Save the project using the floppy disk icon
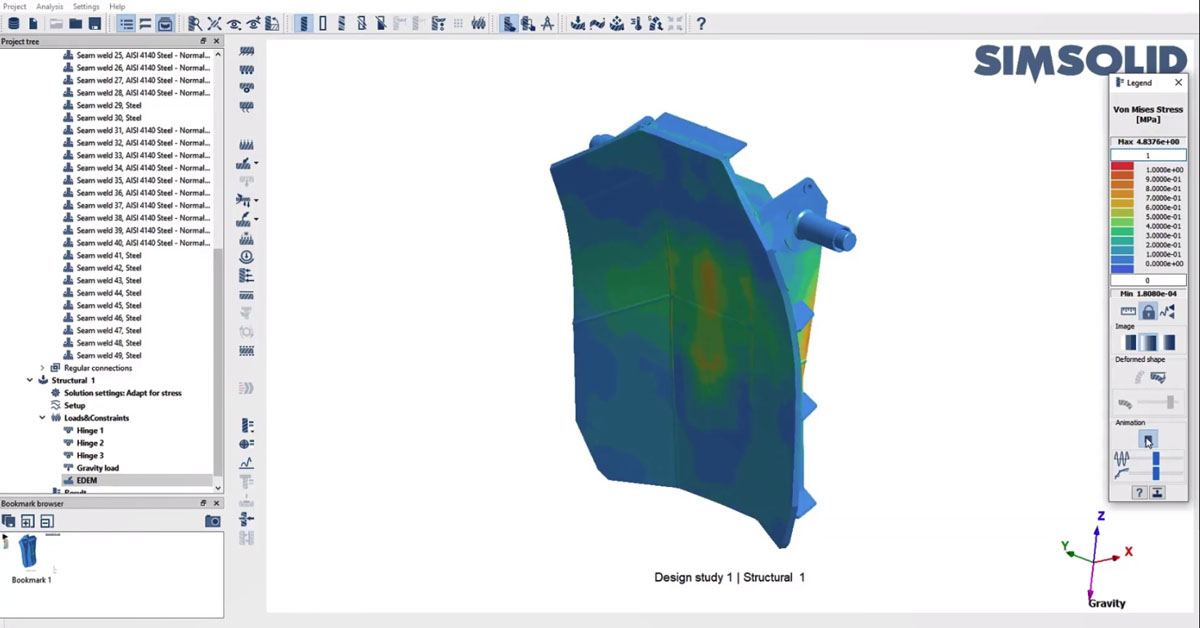 [x=96, y=22]
